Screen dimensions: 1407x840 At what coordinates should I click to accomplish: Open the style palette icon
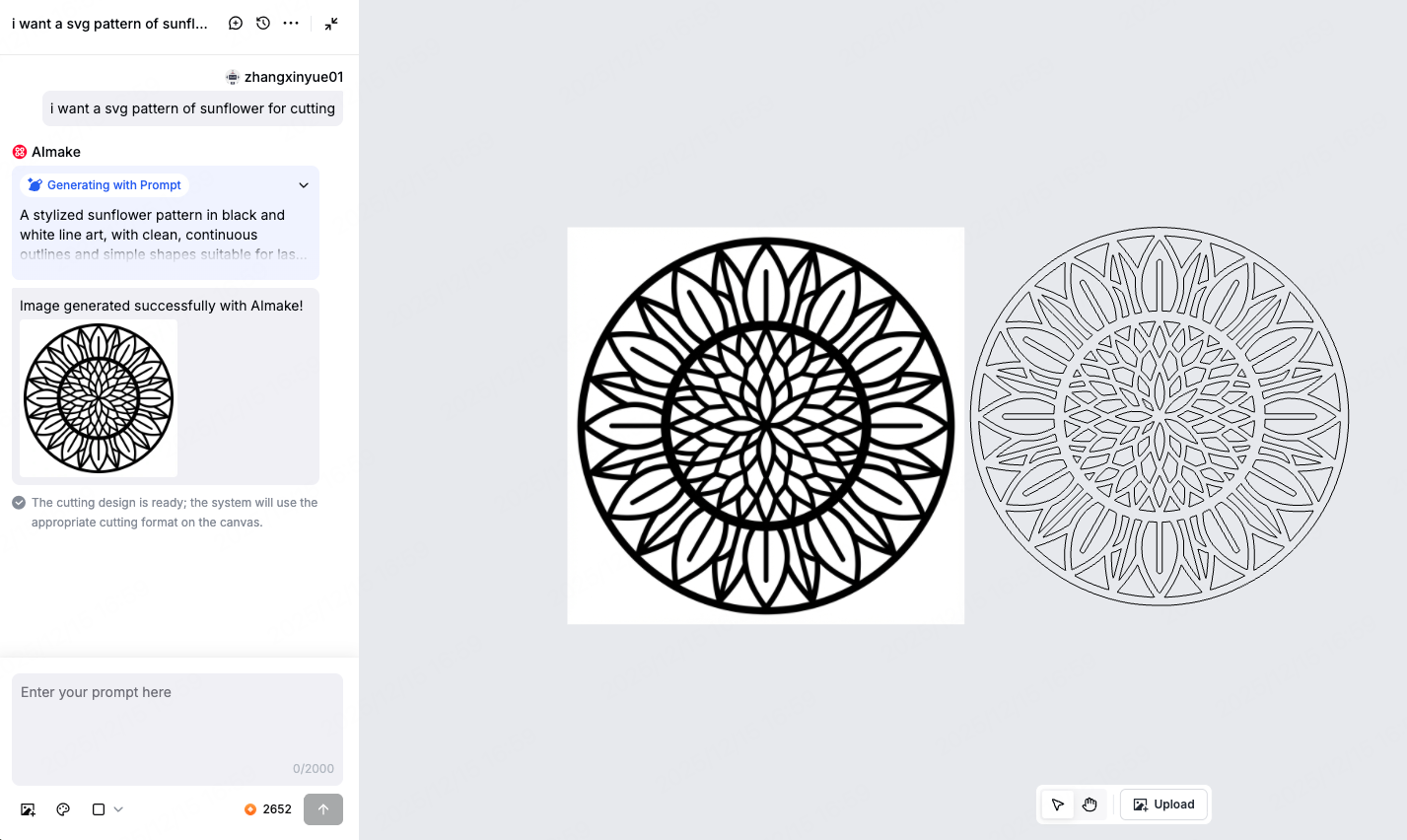[x=63, y=809]
